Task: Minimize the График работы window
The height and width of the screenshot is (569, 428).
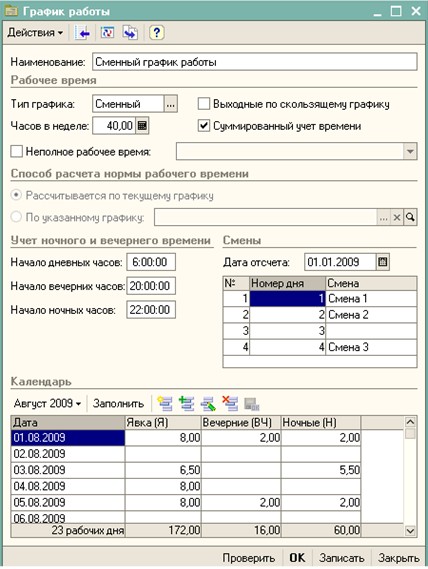Action: (378, 13)
